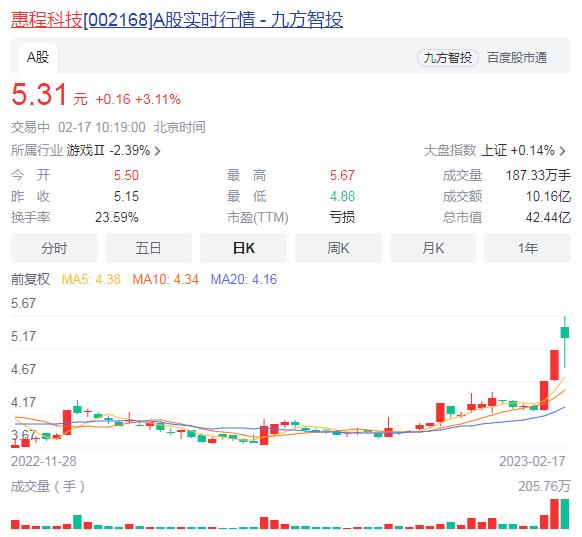Click the 换手率 value 23.59%
582x537 pixels.
[x=117, y=217]
